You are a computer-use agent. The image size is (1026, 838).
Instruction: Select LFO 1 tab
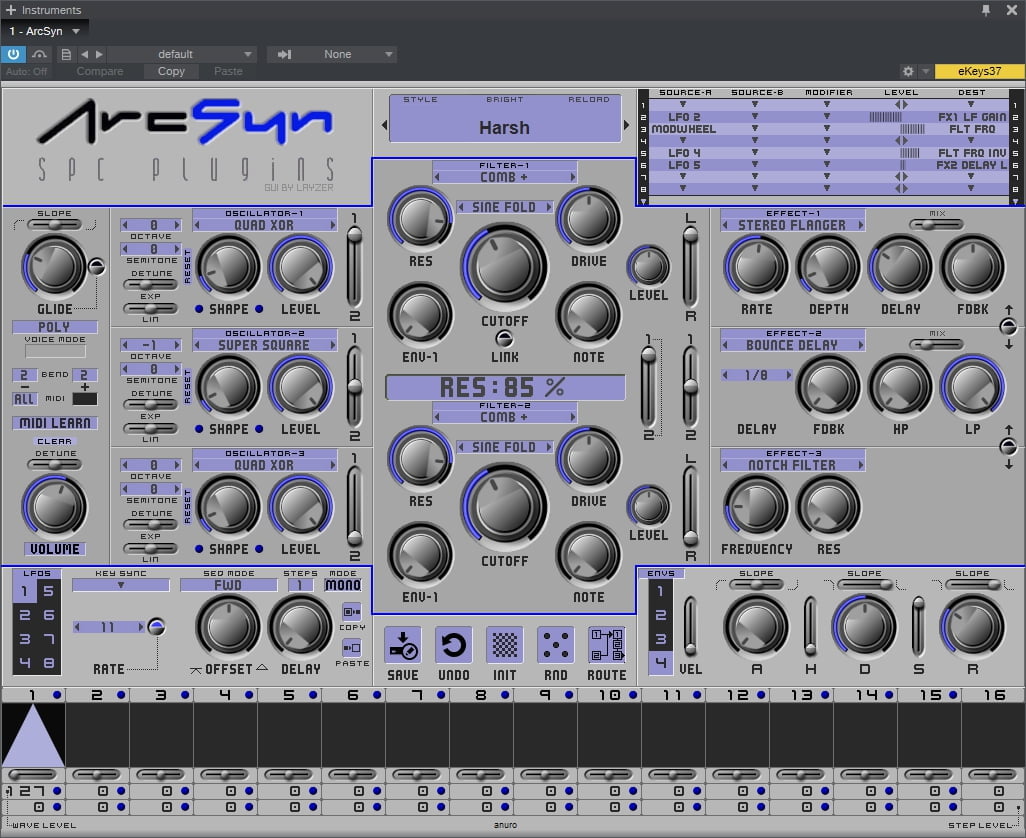pyautogui.click(x=25, y=591)
